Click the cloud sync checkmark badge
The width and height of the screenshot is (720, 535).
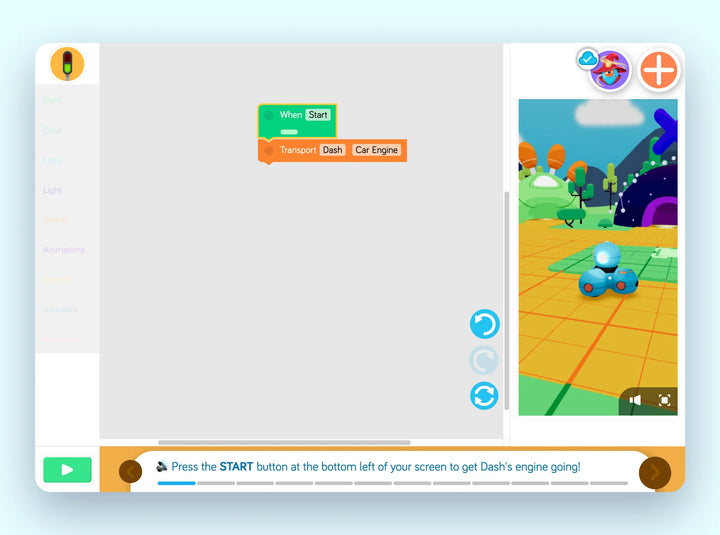(588, 59)
